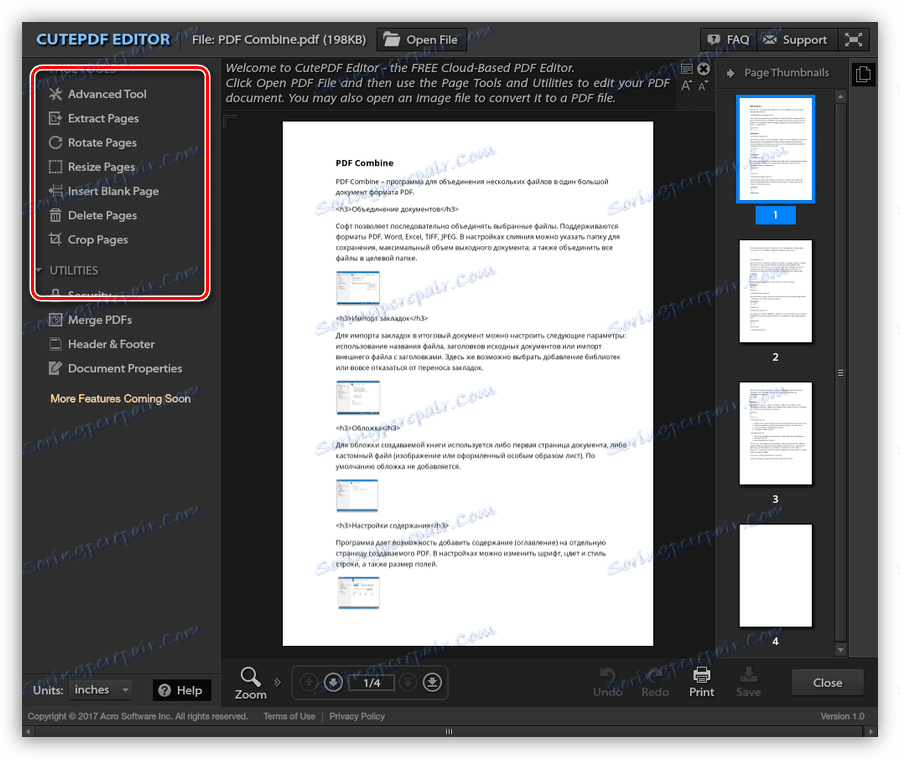Click the page number field 1/4
Screen dimensions: 900x759
tap(371, 683)
